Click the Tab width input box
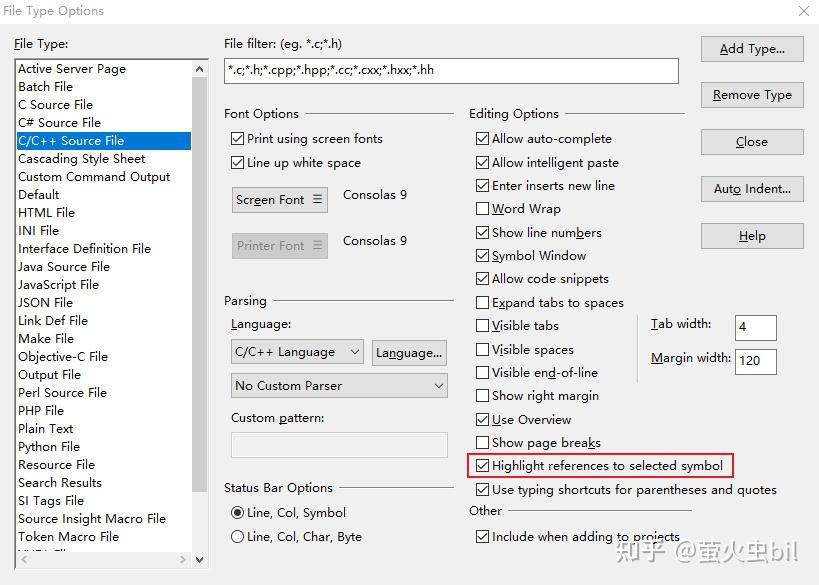 (755, 328)
